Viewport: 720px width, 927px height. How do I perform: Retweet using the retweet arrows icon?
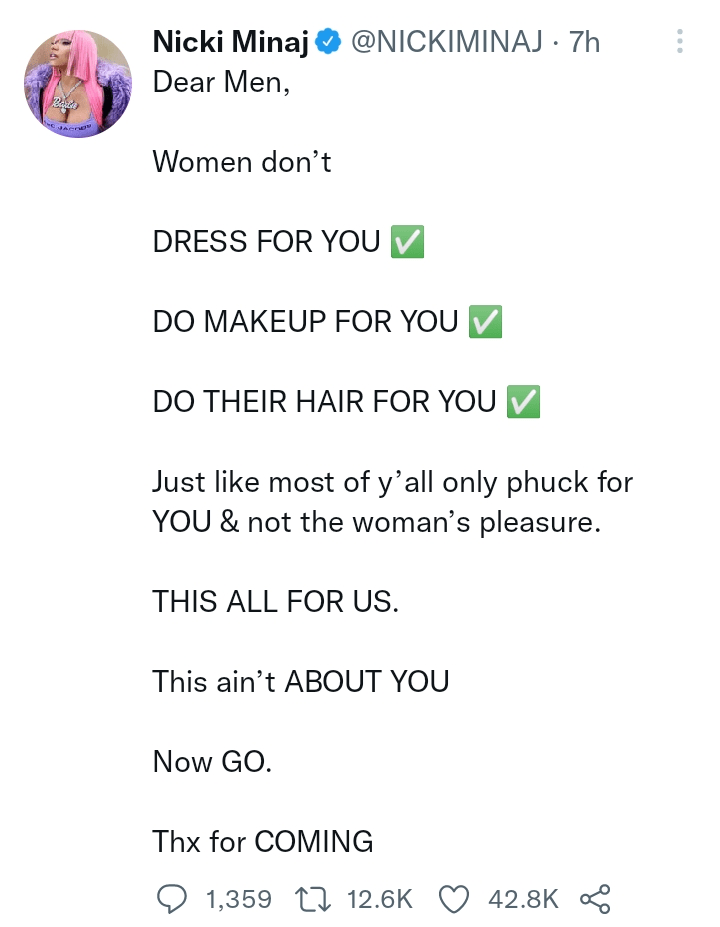coord(317,898)
